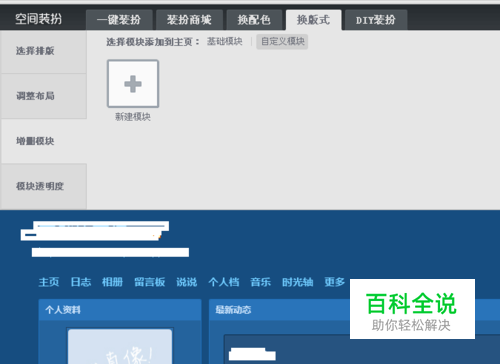The width and height of the screenshot is (500, 364).
Task: Switch to the 装扮商城 tab
Action: click(189, 20)
